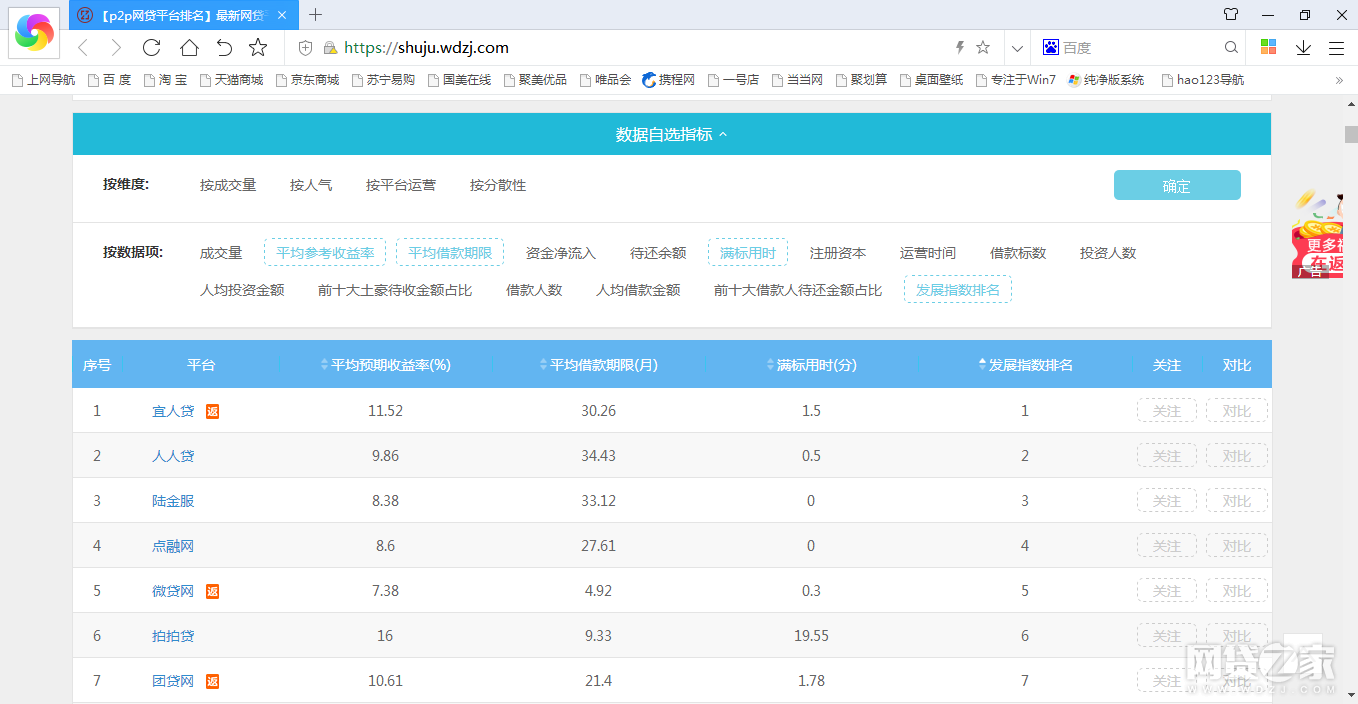Open the 宜人贷 platform link
The height and width of the screenshot is (704, 1358).
(173, 411)
